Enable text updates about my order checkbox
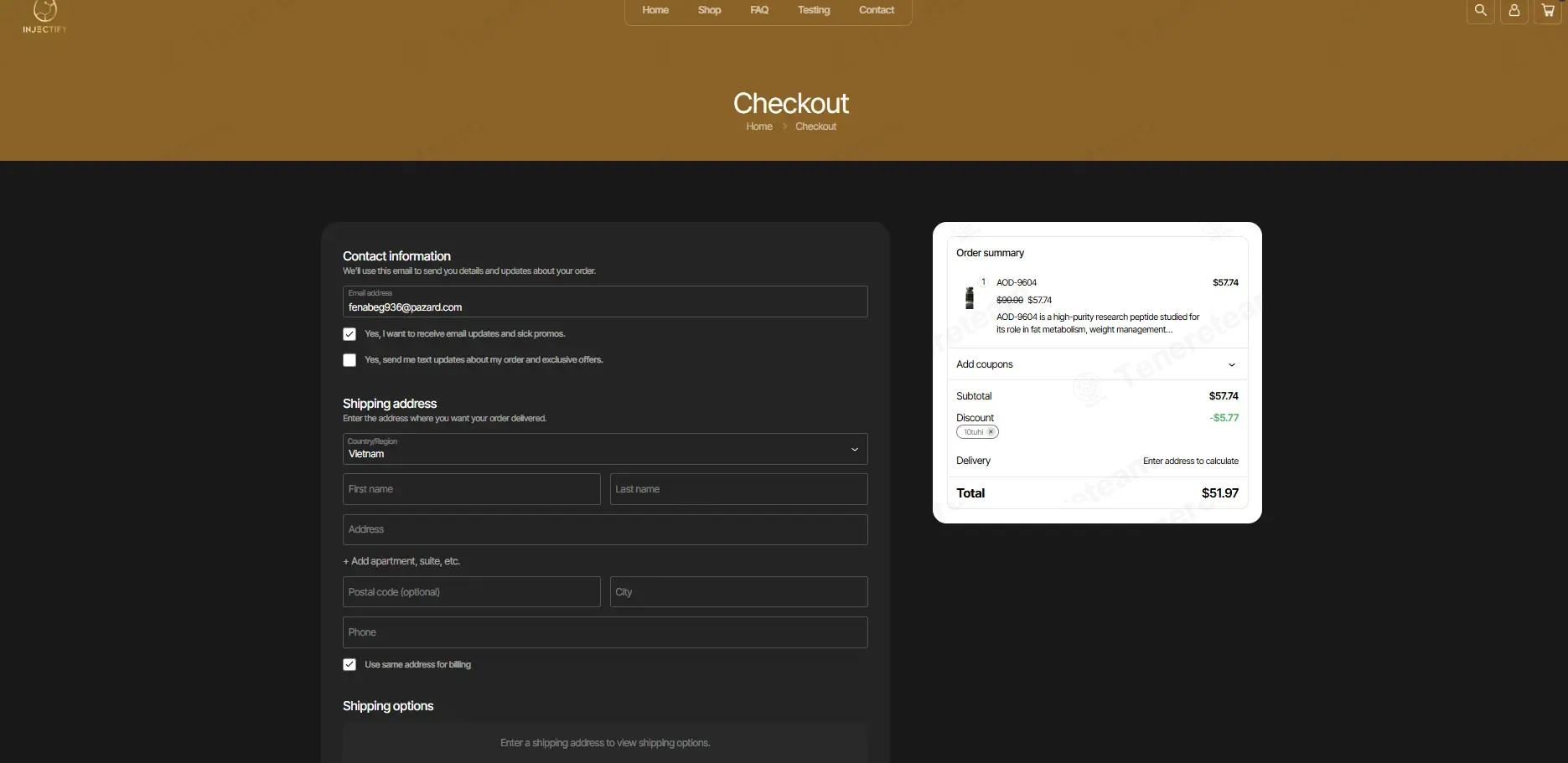1568x763 pixels. [349, 360]
